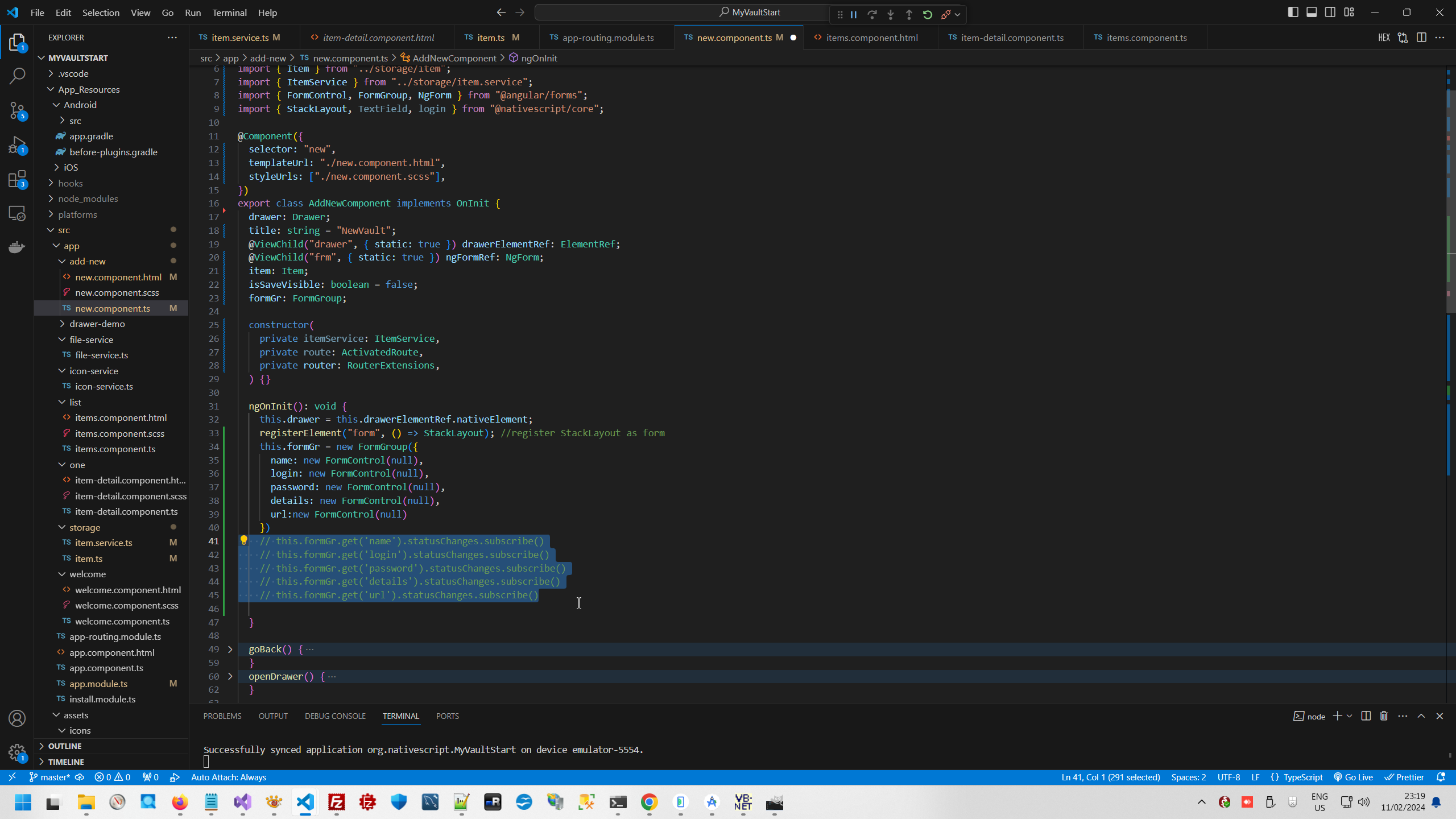Toggle the primary side bar layout
The height and width of the screenshot is (819, 1456).
coord(1293,13)
